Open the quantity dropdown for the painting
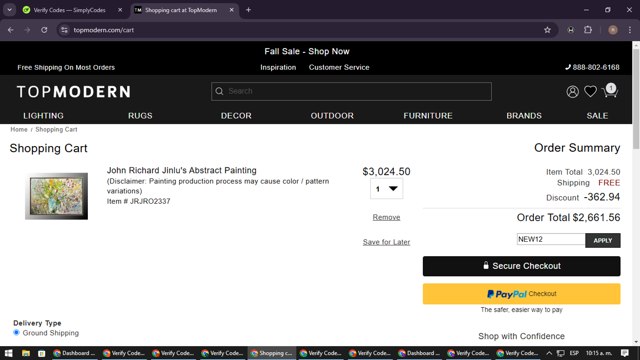 pos(386,189)
